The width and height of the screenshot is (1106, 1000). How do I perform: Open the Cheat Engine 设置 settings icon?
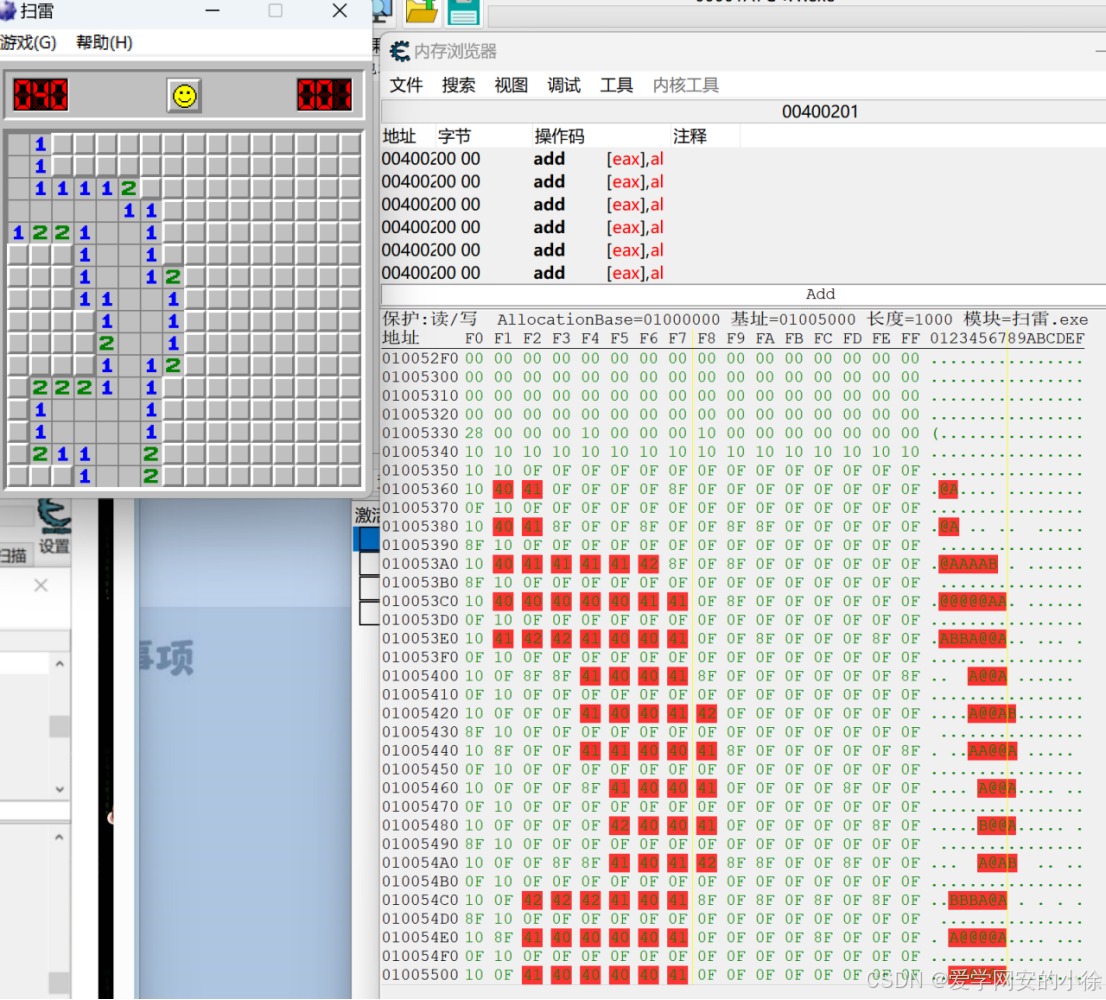click(x=54, y=526)
